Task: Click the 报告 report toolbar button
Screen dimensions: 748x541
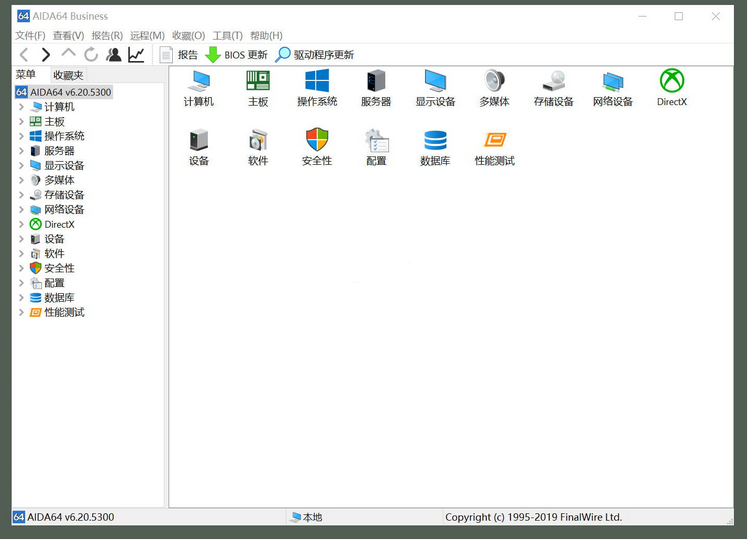Action: (178, 55)
